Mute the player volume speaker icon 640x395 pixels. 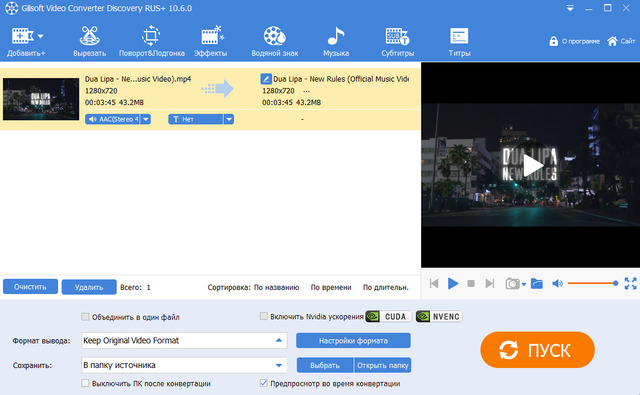[557, 283]
